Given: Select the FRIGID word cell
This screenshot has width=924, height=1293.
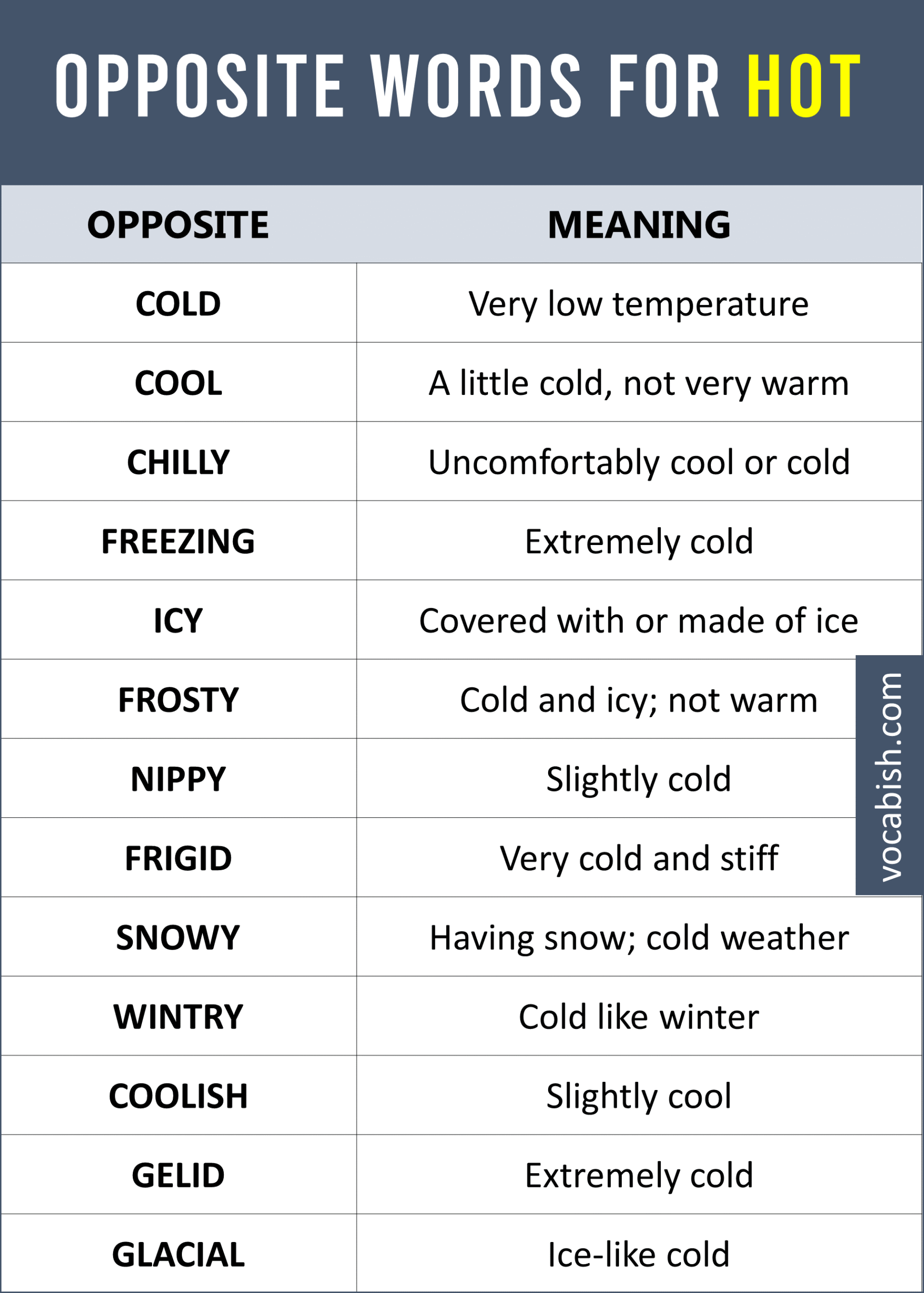Looking at the screenshot, I should [178, 858].
